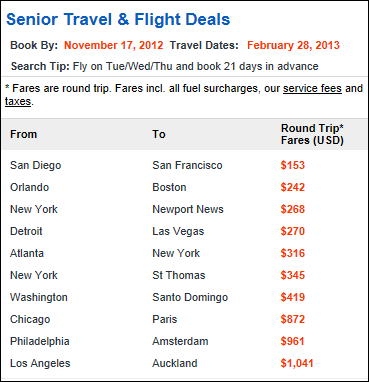Pick the $872 Chicago to Paris fare
Screen dimensions: 369x382
(x=293, y=319)
